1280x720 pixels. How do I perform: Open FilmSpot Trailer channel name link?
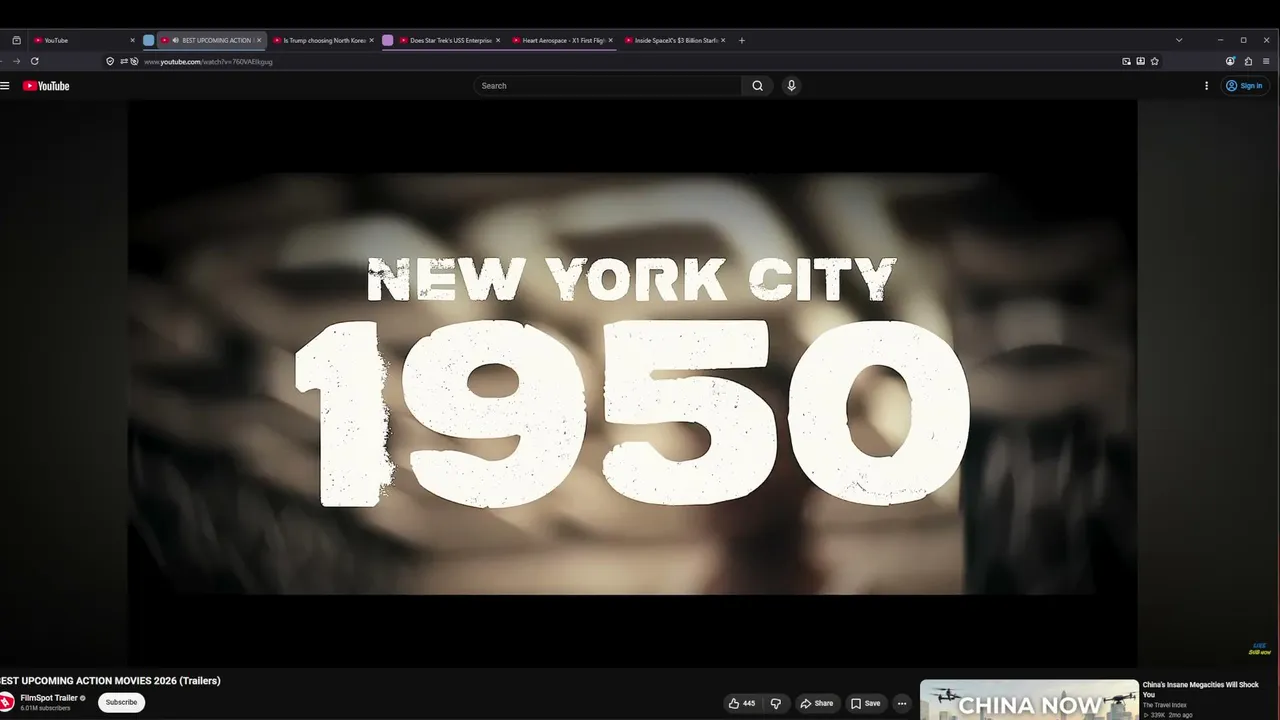(x=49, y=698)
